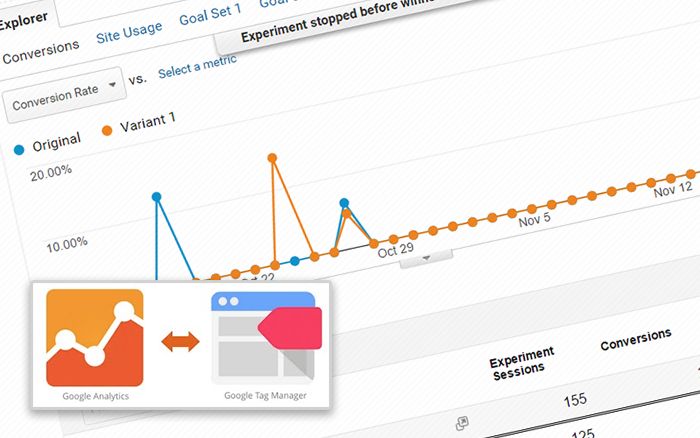The width and height of the screenshot is (700, 438).
Task: Click the red tag shape on Tag Manager
Action: [290, 329]
